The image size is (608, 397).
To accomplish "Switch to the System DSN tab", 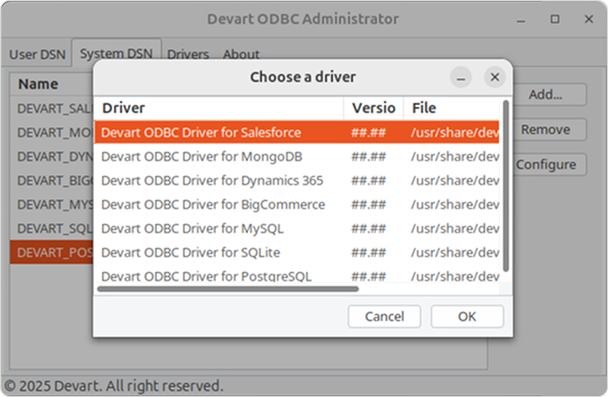I will 116,54.
